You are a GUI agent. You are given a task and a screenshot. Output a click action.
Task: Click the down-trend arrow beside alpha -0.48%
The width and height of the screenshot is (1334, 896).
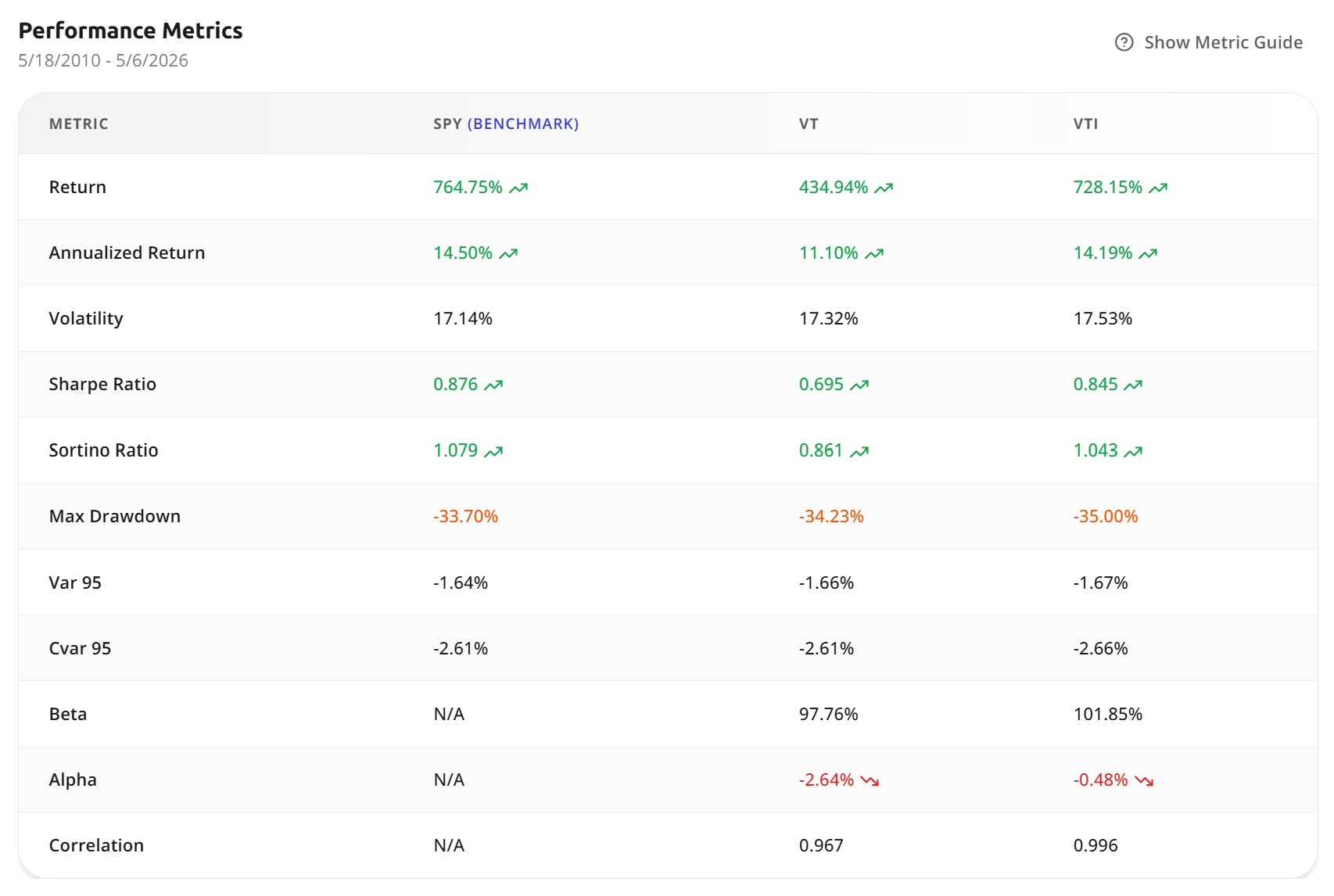pos(1144,780)
